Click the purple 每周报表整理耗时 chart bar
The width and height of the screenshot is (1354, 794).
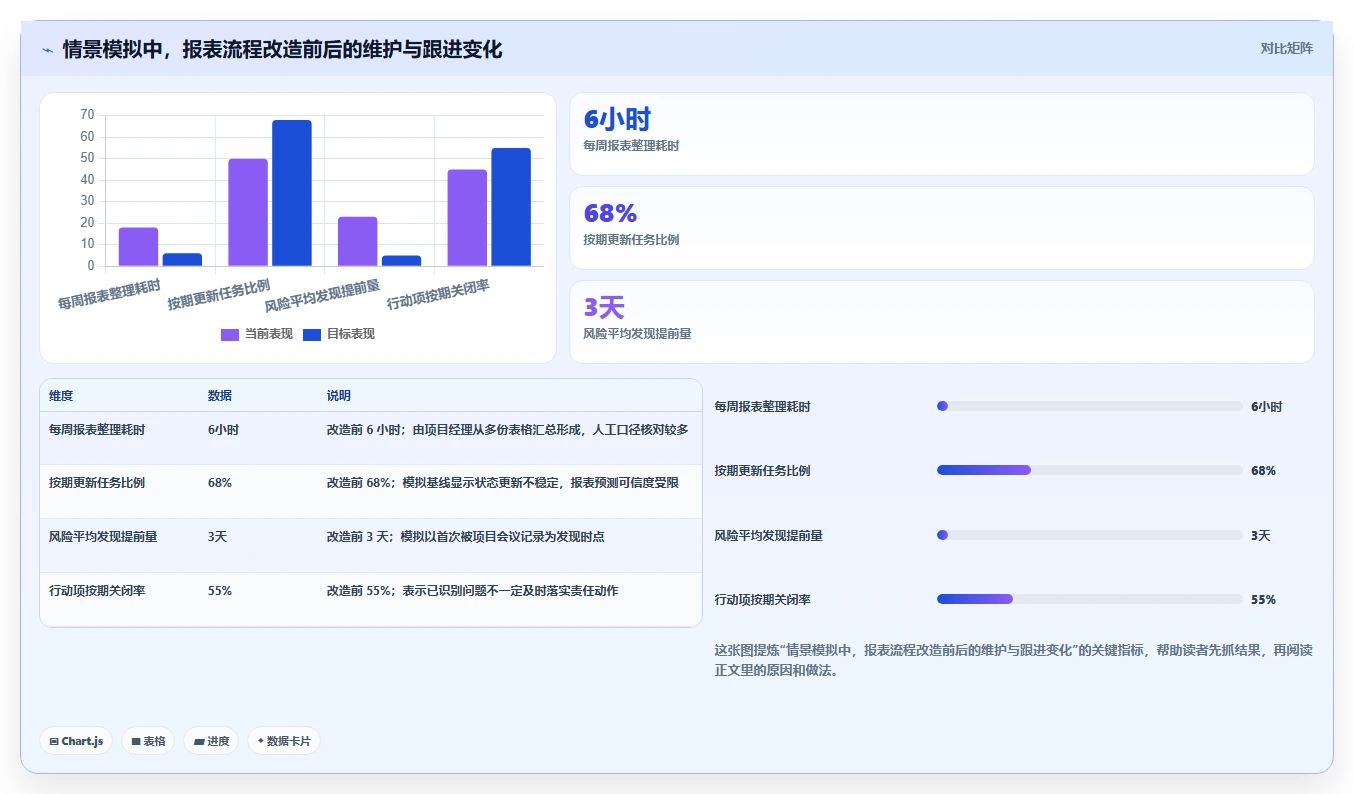(138, 247)
